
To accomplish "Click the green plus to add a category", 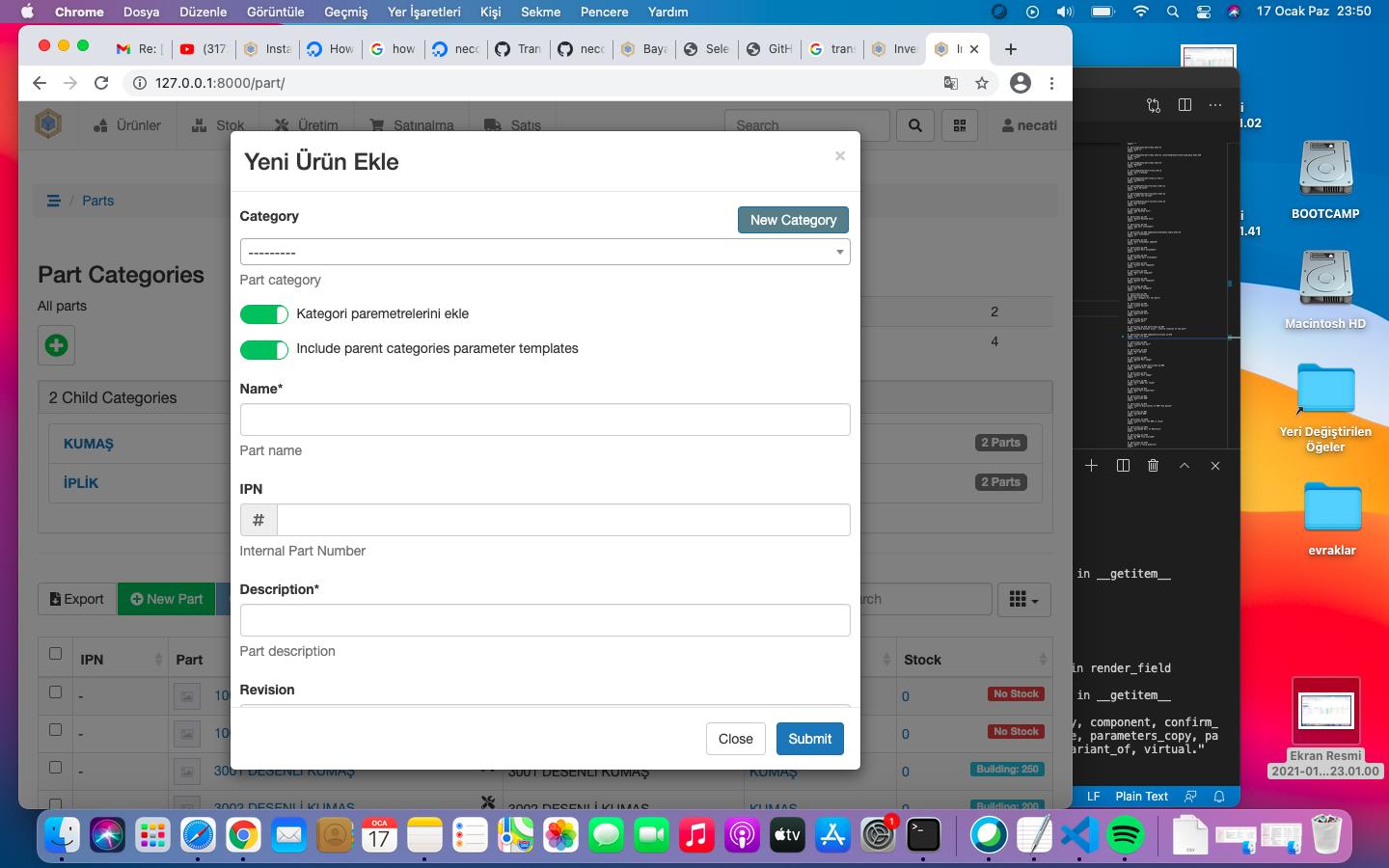I will (55, 345).
